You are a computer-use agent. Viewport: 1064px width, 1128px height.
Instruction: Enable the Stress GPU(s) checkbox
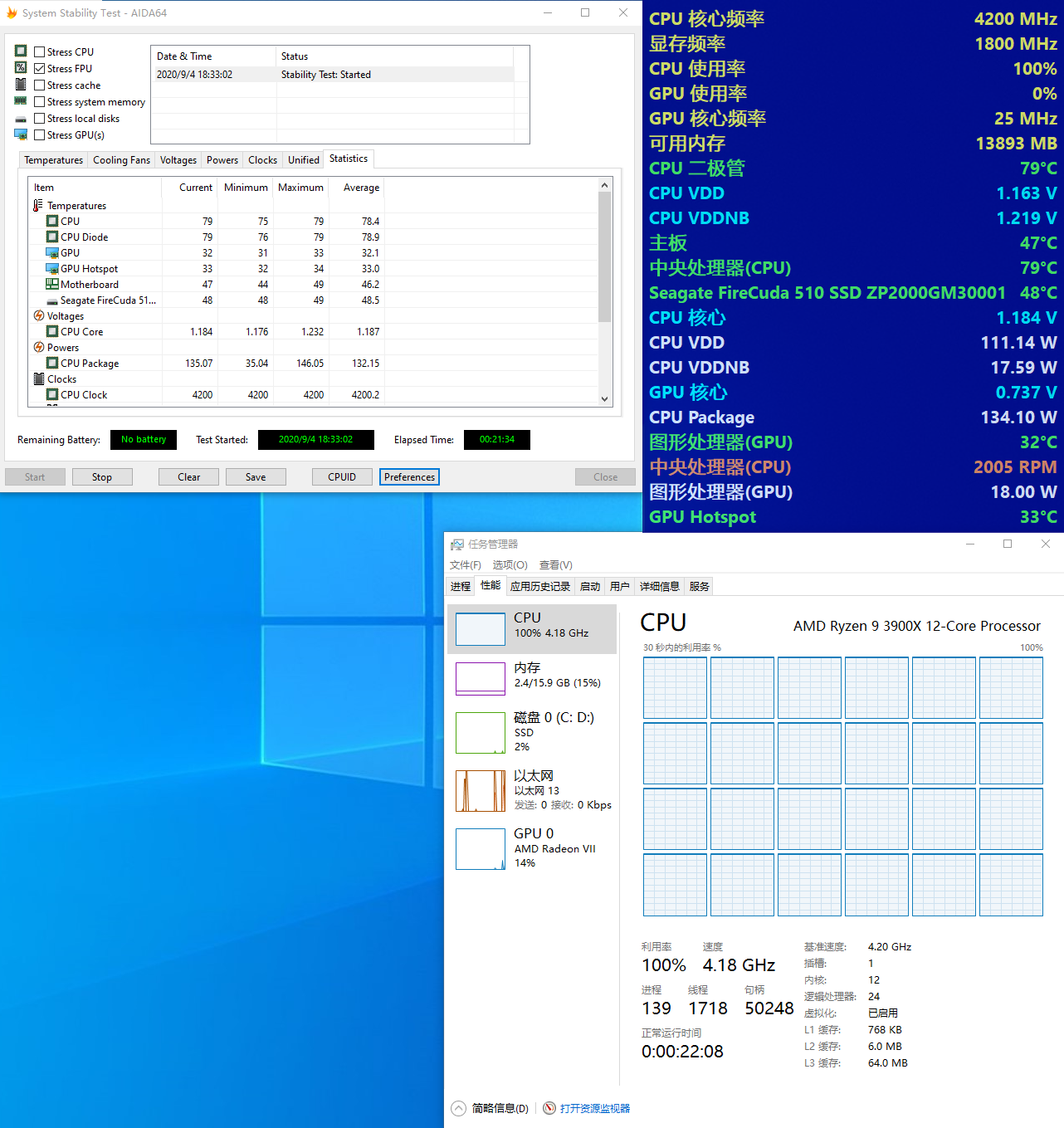[39, 135]
